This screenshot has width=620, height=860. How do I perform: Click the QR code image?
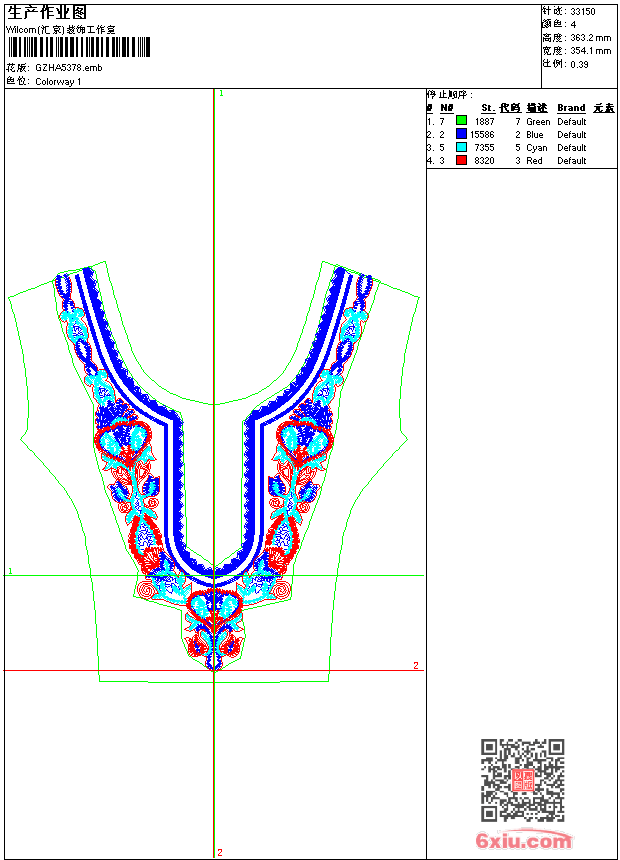[x=523, y=779]
